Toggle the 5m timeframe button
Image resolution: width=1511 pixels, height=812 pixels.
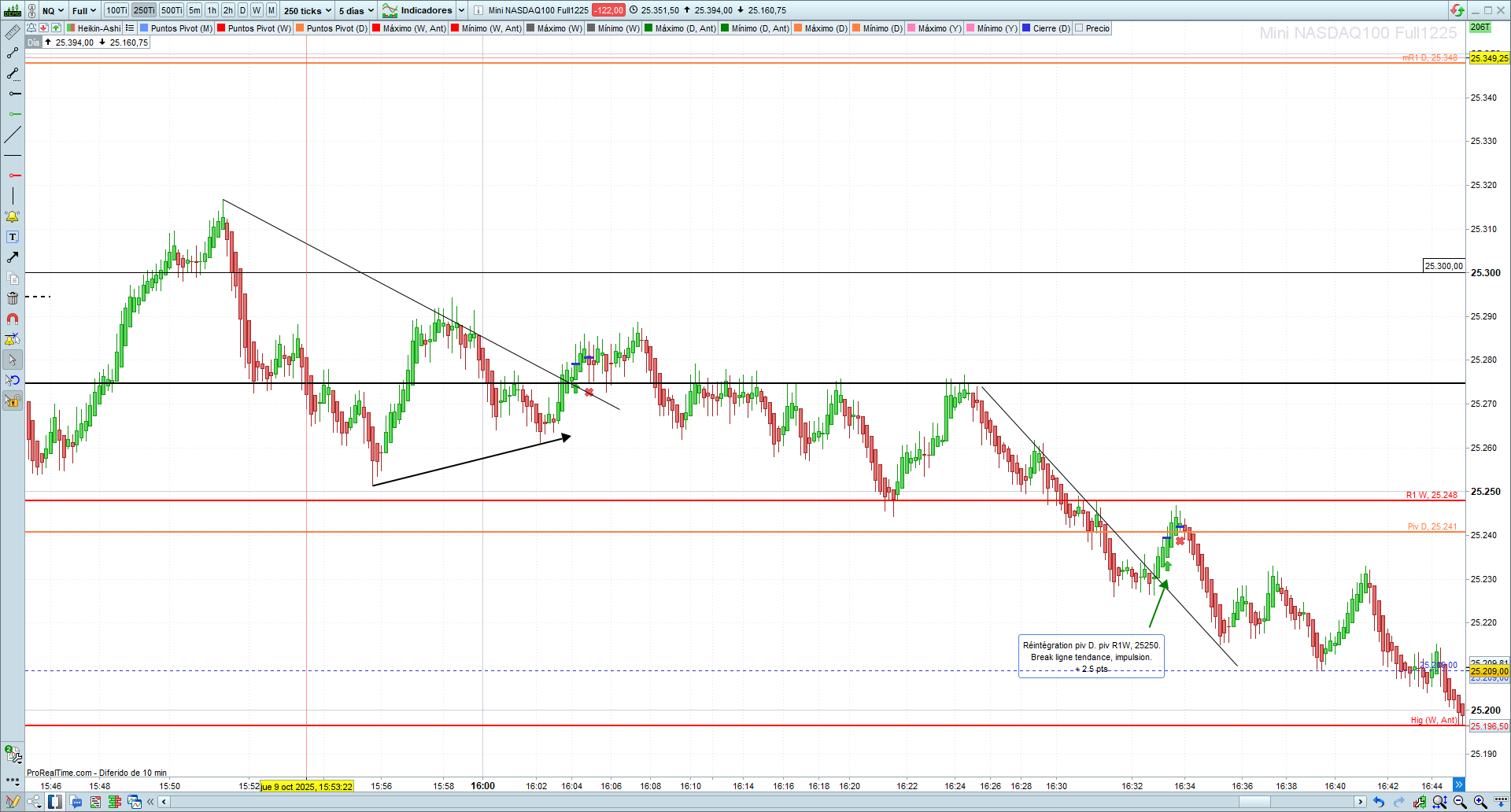point(194,10)
